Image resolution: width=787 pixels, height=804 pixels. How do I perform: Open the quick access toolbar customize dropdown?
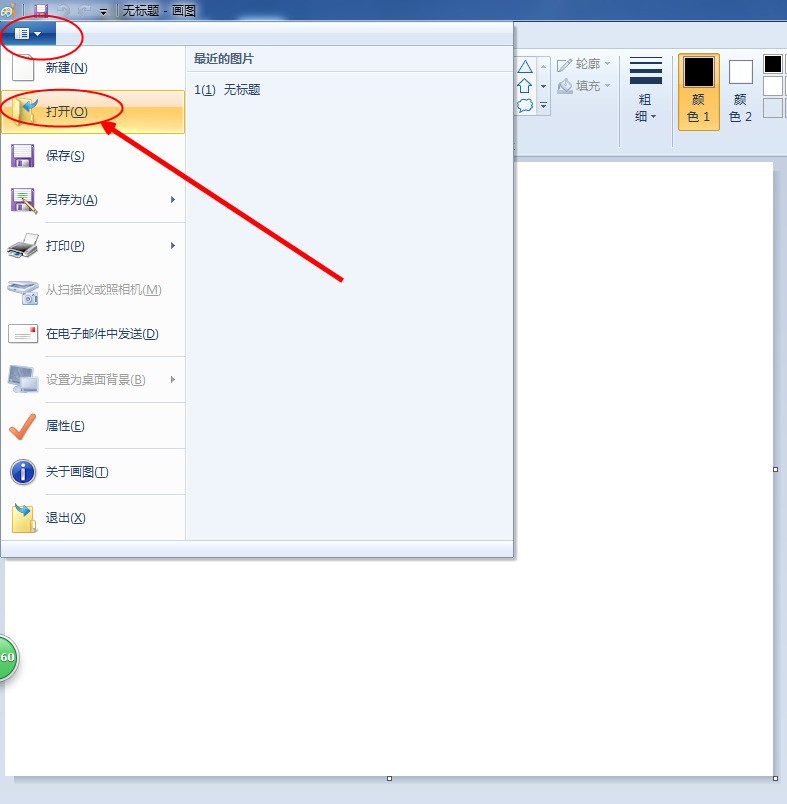coord(104,11)
